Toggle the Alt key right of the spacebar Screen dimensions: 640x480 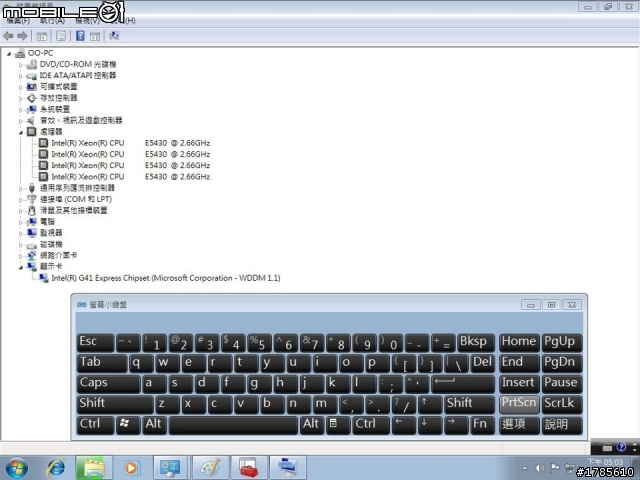pos(312,424)
